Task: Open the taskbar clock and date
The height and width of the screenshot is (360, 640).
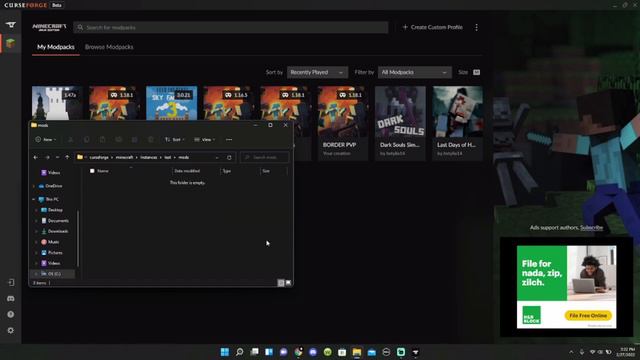Action: coord(627,352)
